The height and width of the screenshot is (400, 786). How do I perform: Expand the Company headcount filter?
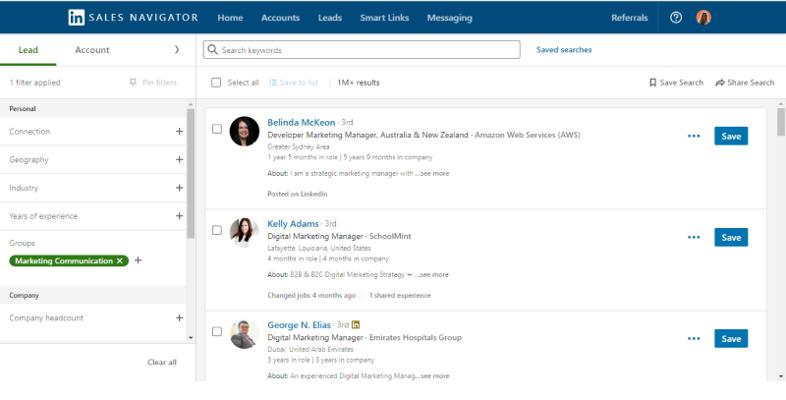point(179,318)
